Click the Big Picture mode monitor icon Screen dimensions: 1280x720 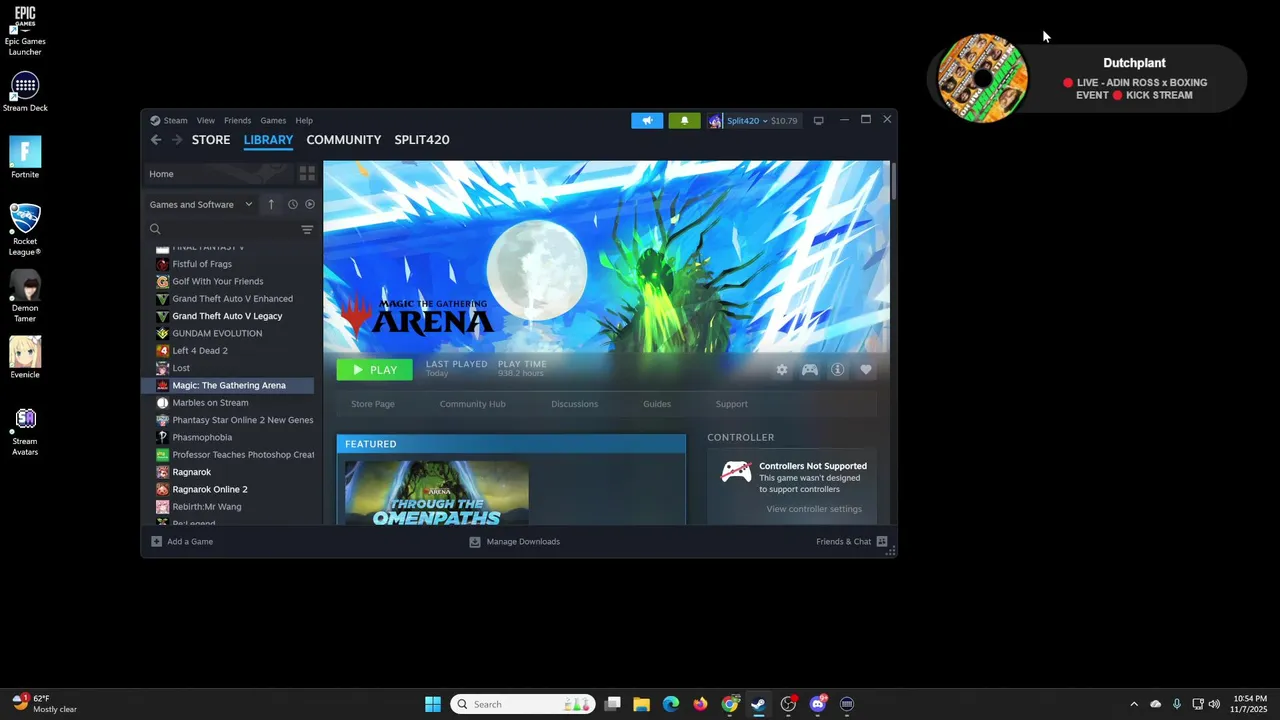(x=818, y=120)
